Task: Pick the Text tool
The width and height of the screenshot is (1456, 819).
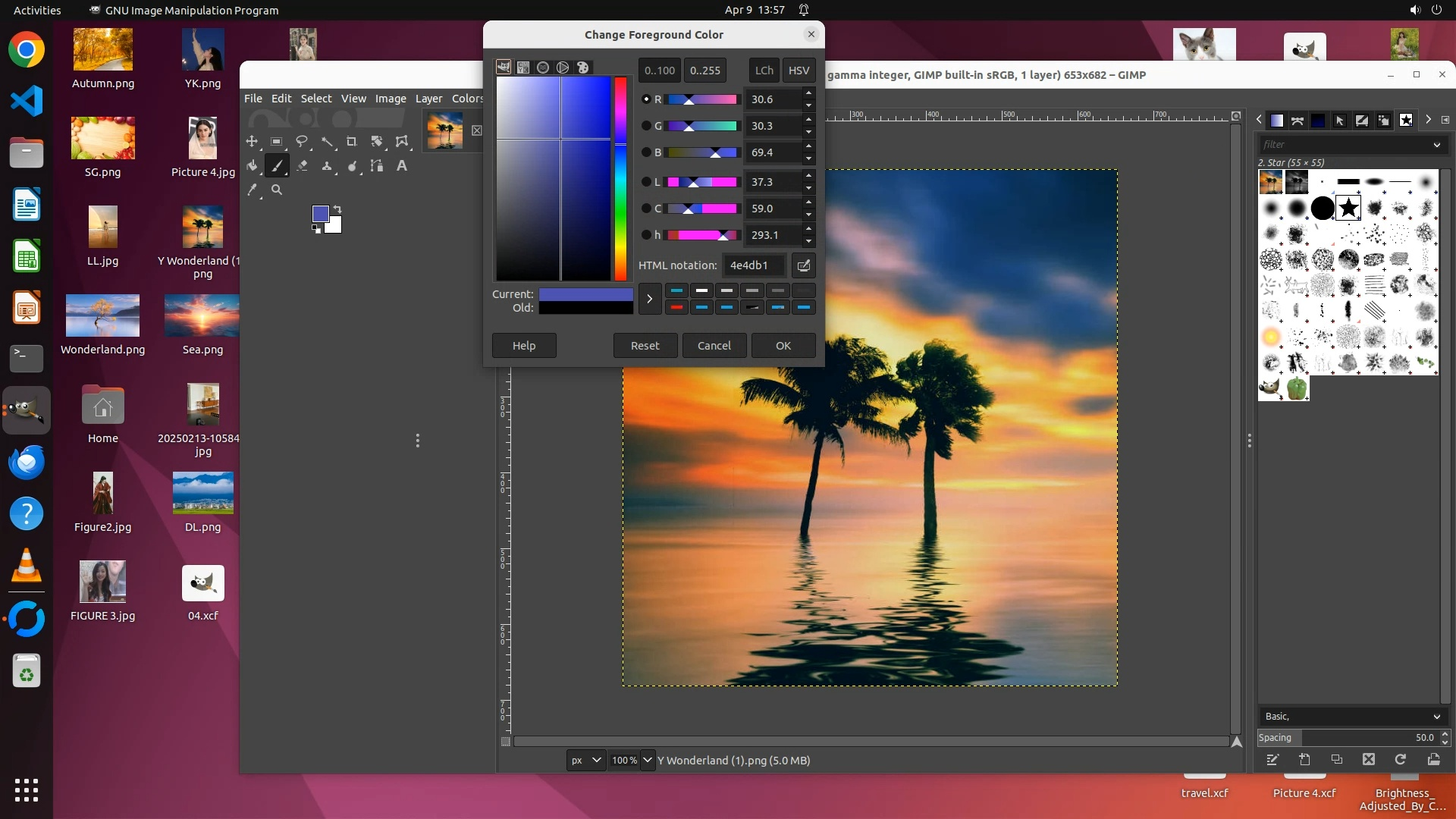Action: pos(402,166)
